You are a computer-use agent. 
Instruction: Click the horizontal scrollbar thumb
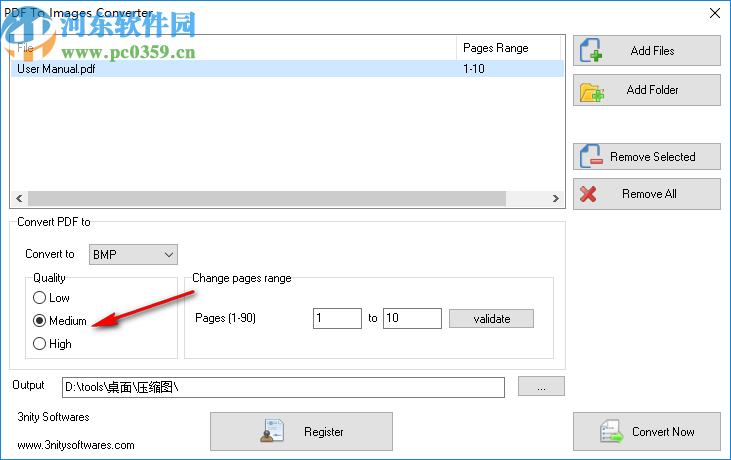[x=267, y=198]
